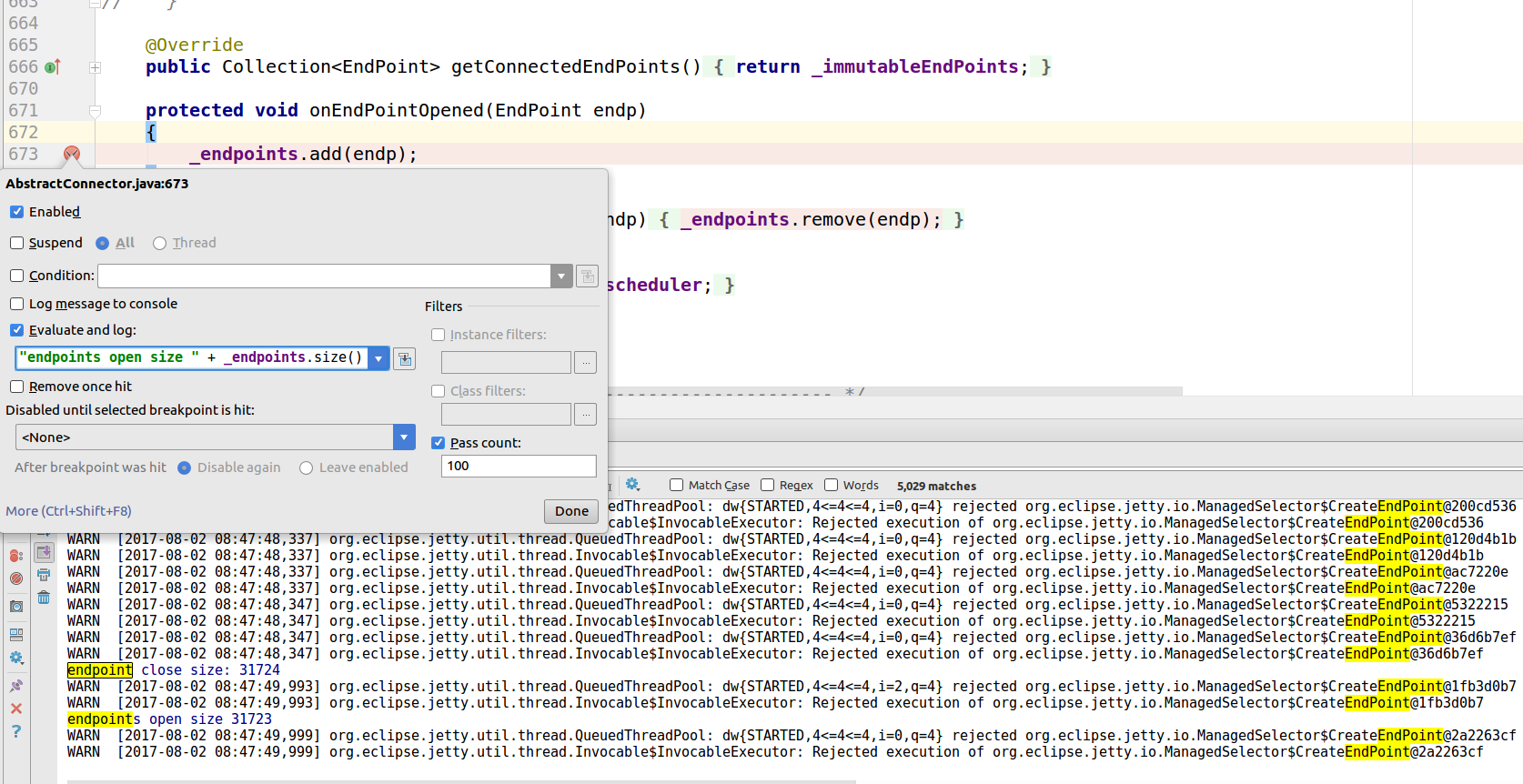1523x784 pixels.
Task: Click the 5,029 matches counter
Action: 936,486
